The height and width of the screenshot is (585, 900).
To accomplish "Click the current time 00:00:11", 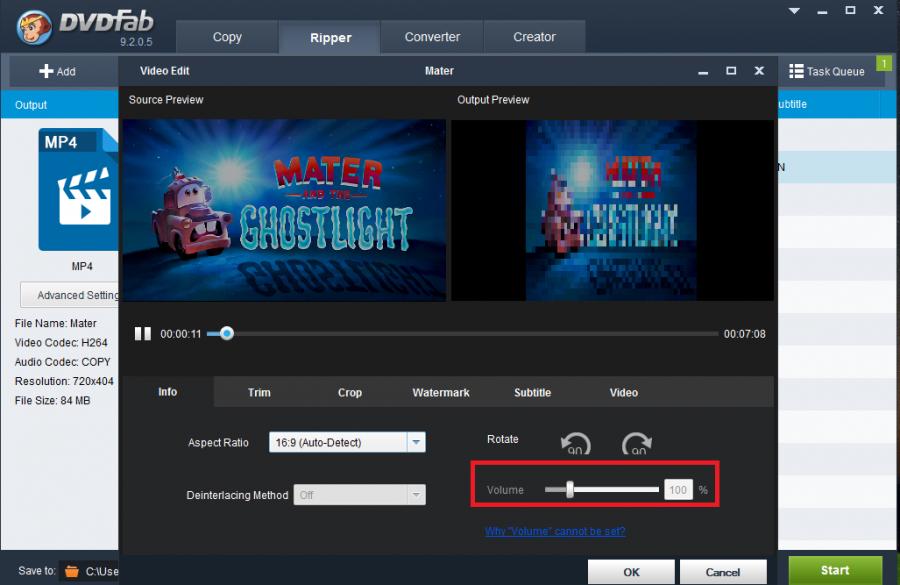I will point(180,334).
